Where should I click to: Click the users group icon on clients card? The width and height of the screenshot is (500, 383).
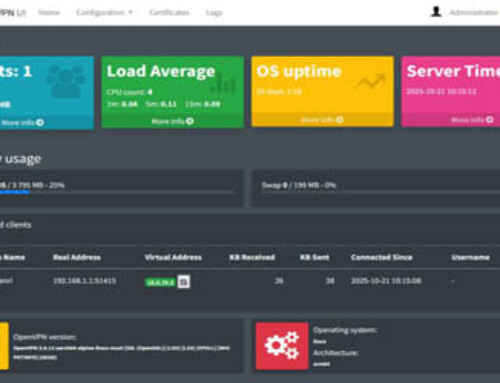66,81
